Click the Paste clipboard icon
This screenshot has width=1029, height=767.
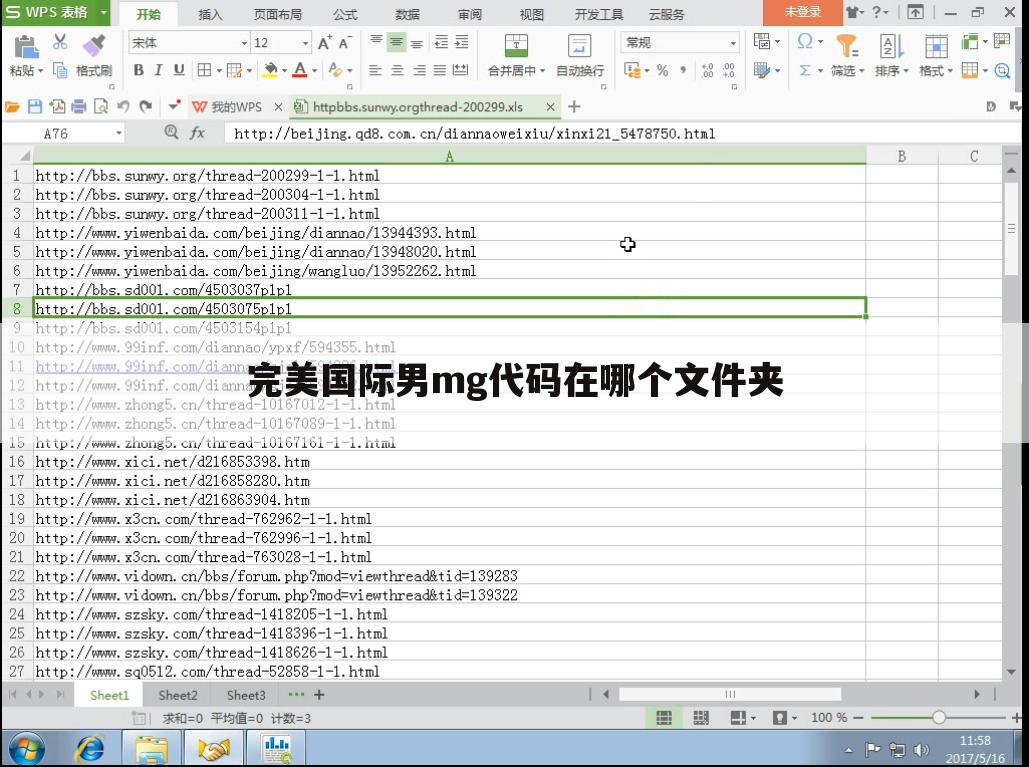pos(25,47)
